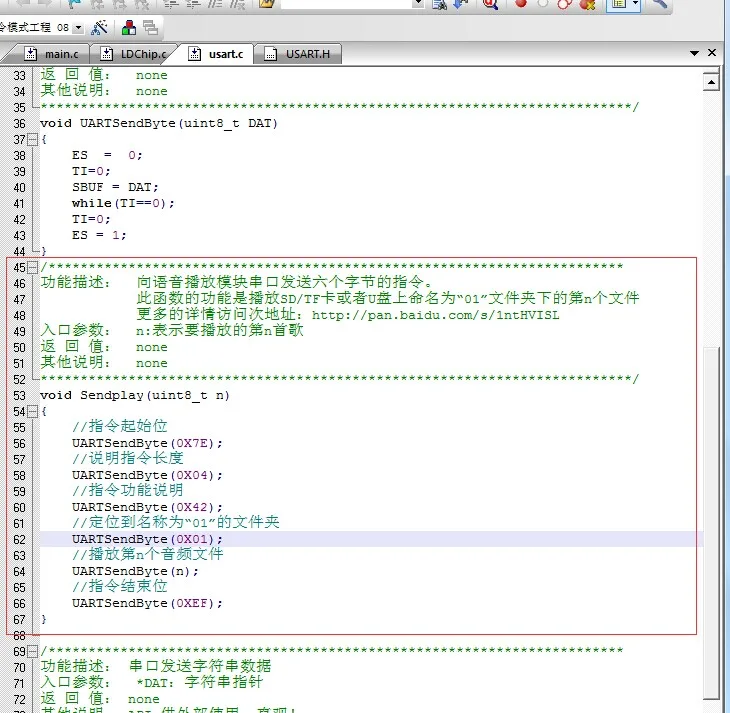Click the file icon on main.c tab
730x713 pixels.
point(30,54)
